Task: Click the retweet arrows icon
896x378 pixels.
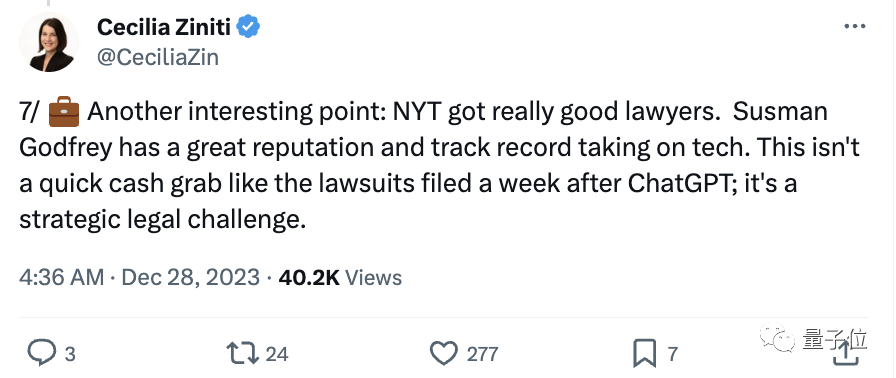Action: coord(243,354)
